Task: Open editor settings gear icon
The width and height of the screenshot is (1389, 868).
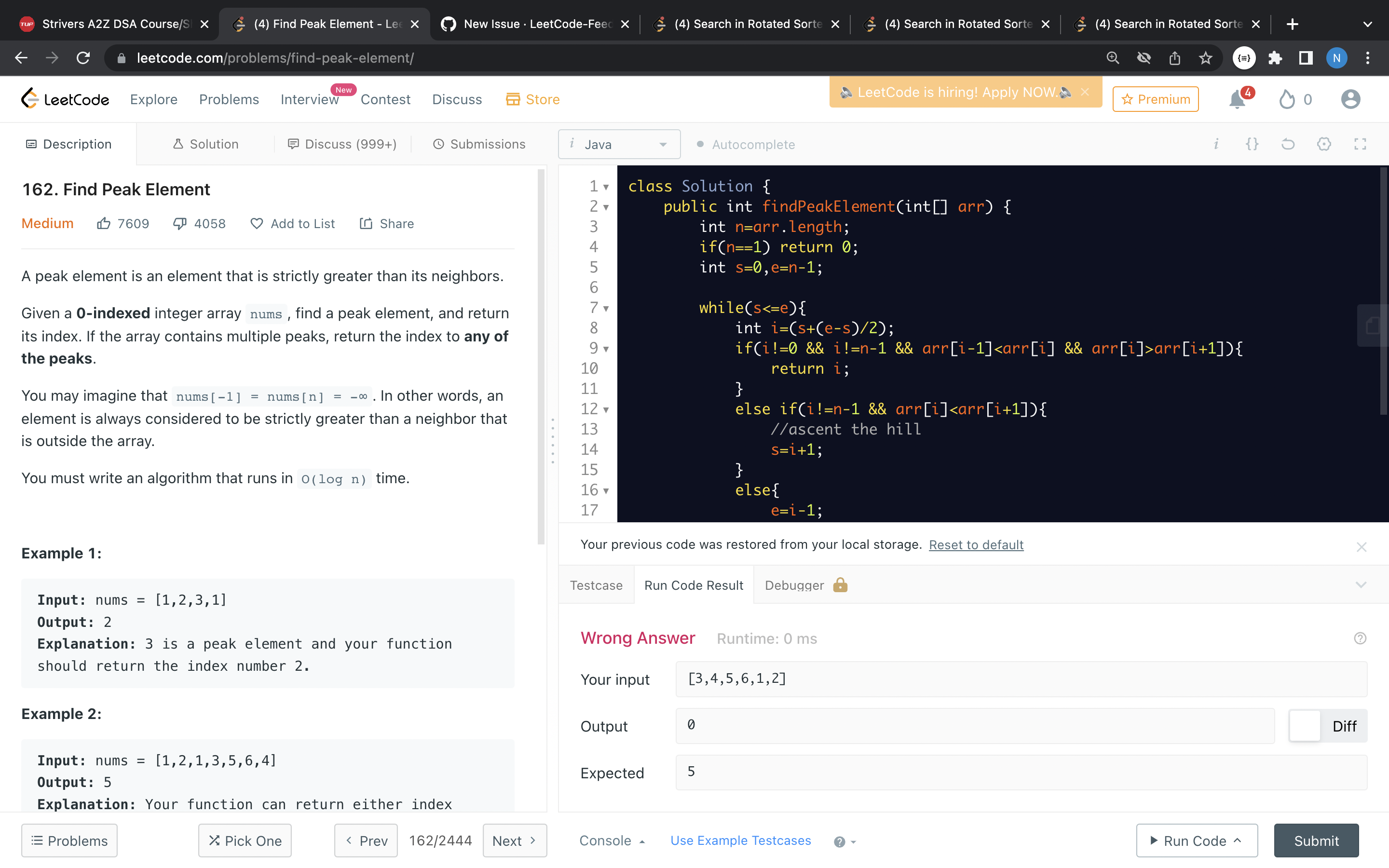Action: (x=1323, y=144)
